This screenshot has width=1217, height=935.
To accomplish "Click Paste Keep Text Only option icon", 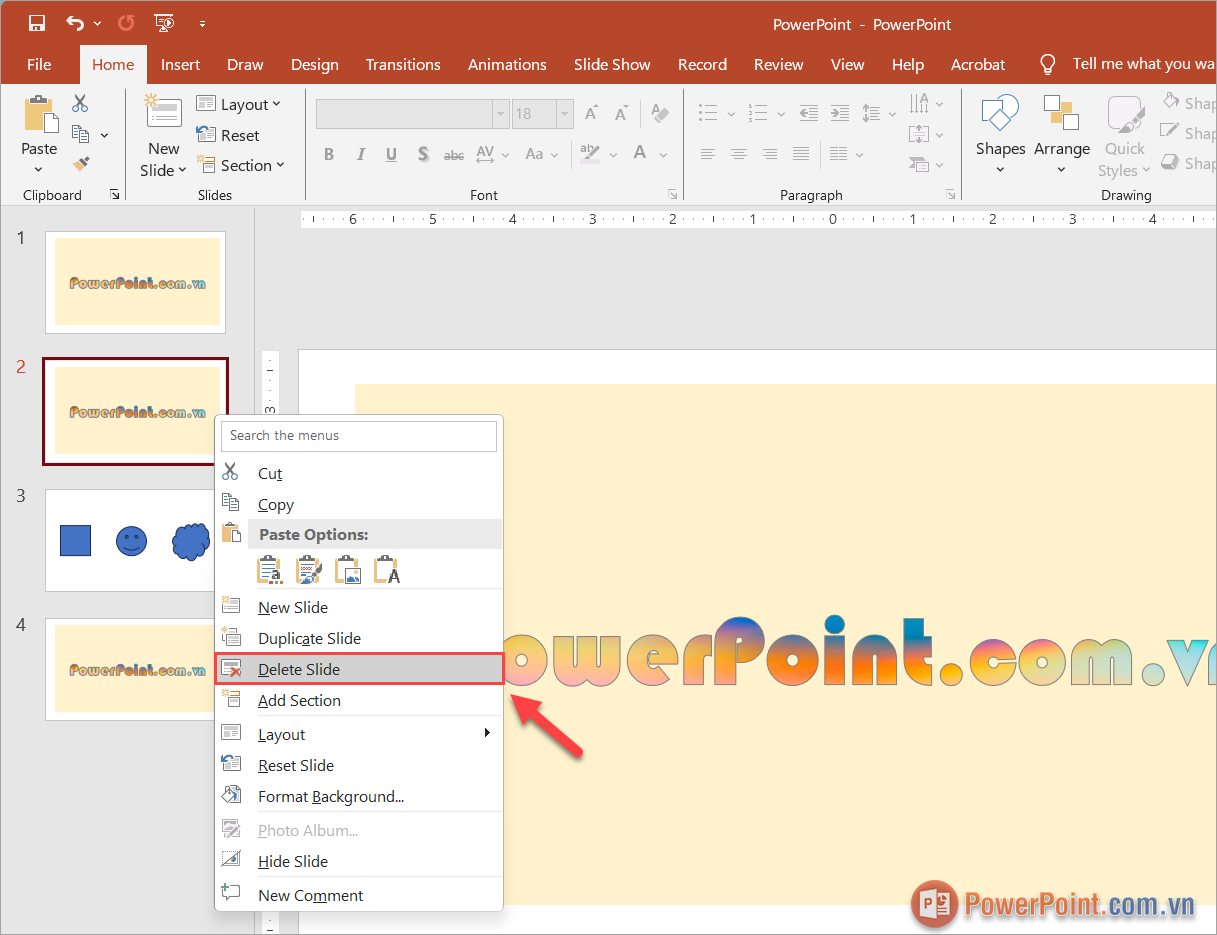I will (387, 570).
